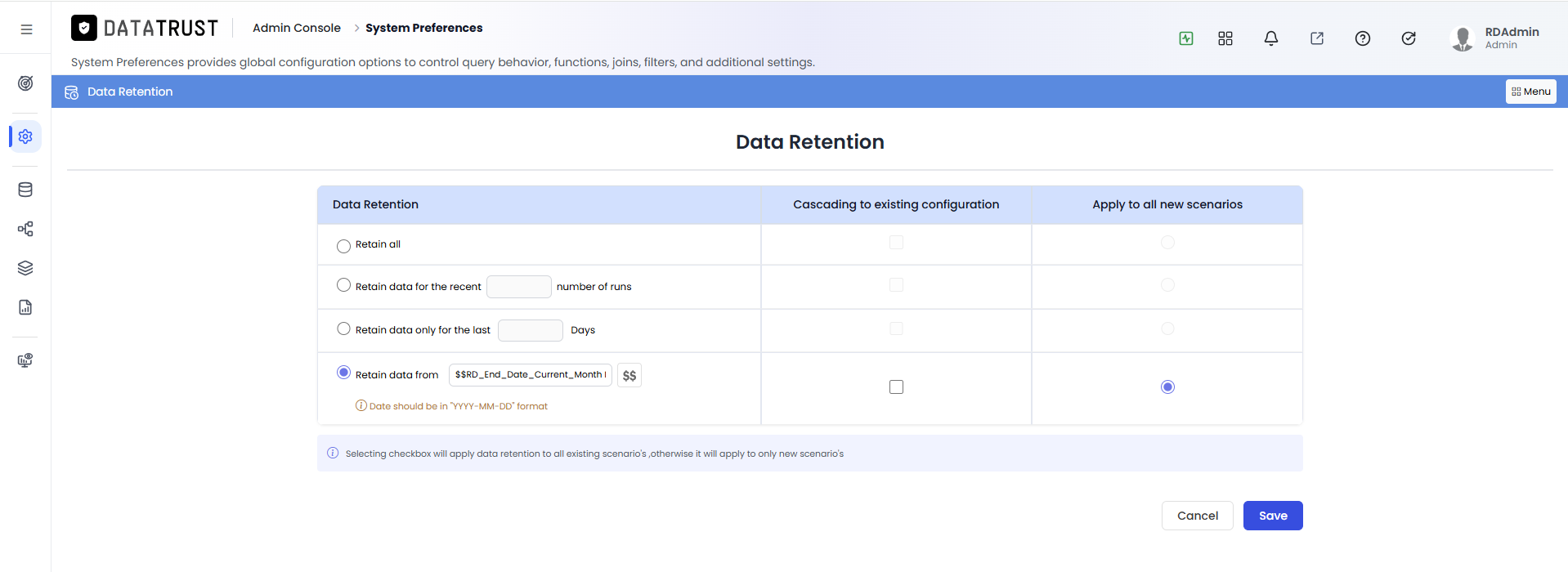Check cascading box in number of runs row
The image size is (1568, 572).
point(896,284)
